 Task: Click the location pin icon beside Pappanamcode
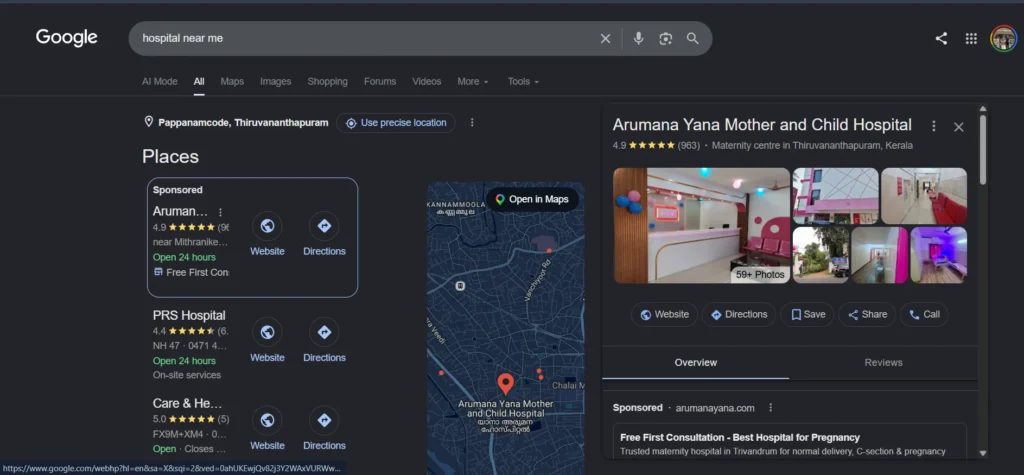[x=148, y=122]
